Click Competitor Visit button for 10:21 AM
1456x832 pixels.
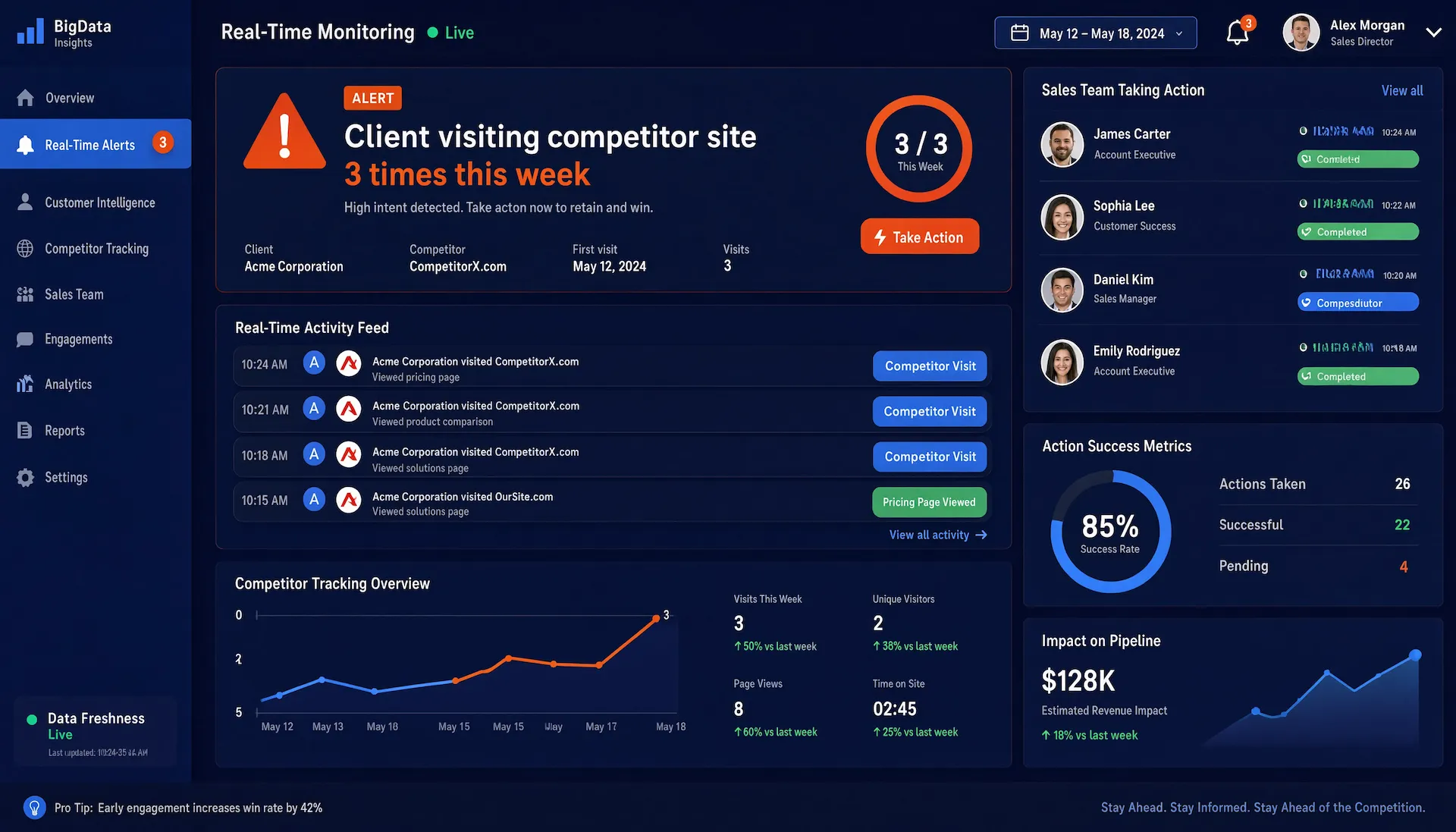(930, 411)
